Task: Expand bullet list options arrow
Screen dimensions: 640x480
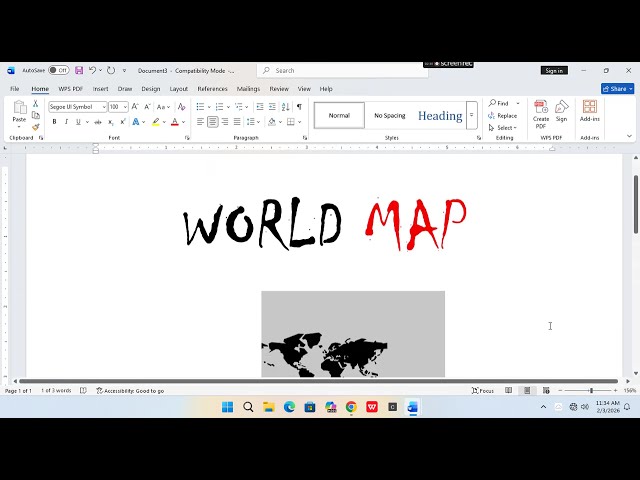Action: (209, 107)
